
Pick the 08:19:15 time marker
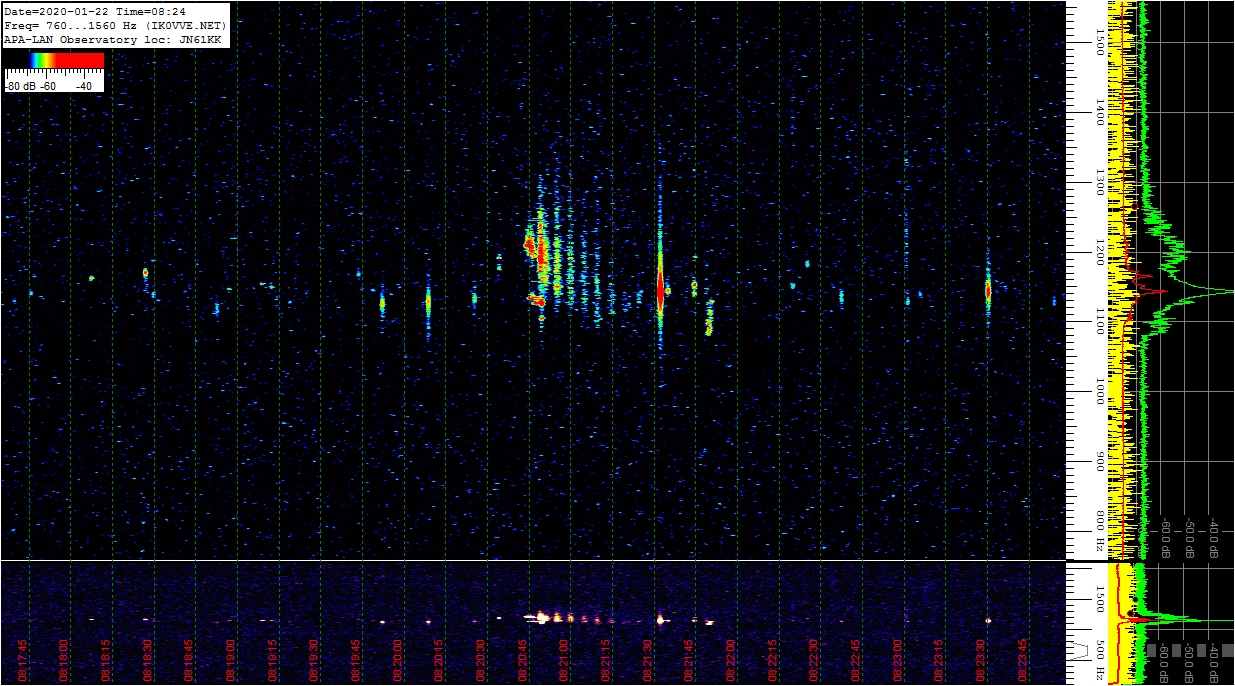point(273,659)
